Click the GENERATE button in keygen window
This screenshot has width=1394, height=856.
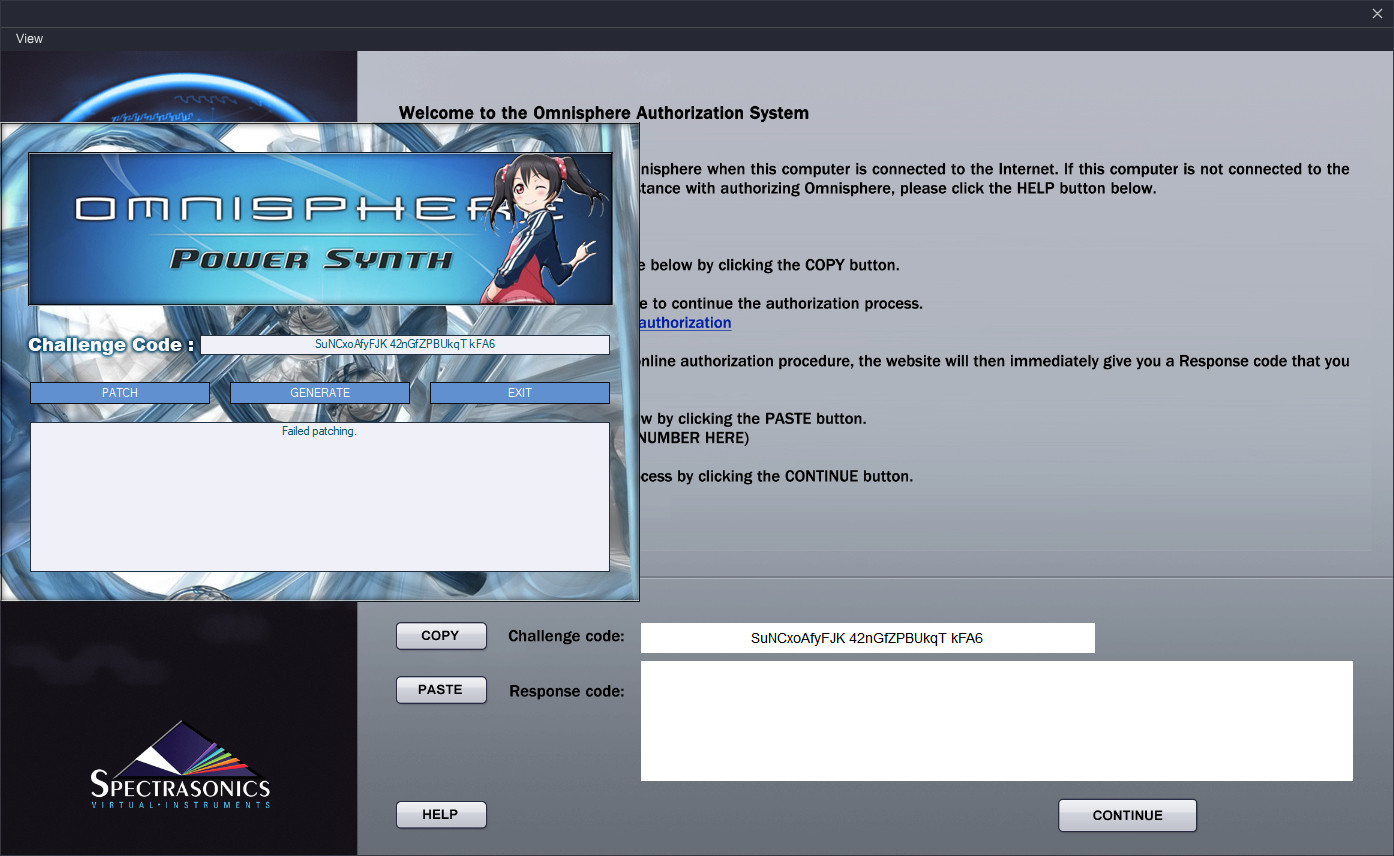pos(320,393)
